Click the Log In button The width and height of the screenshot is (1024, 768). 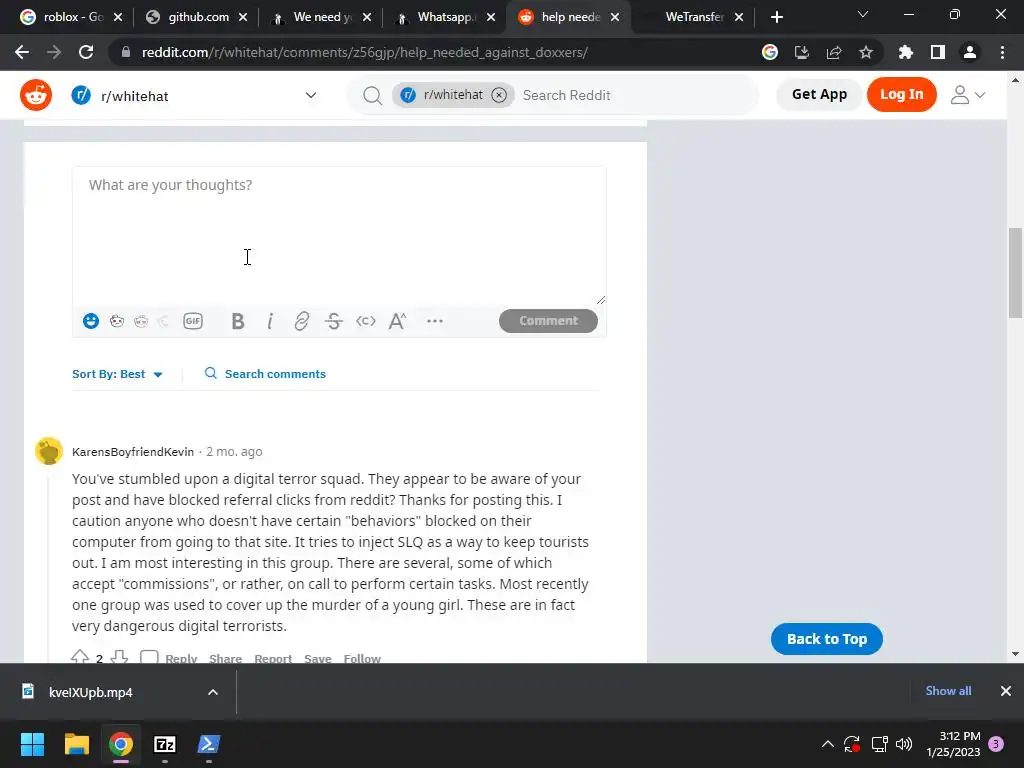(x=901, y=95)
